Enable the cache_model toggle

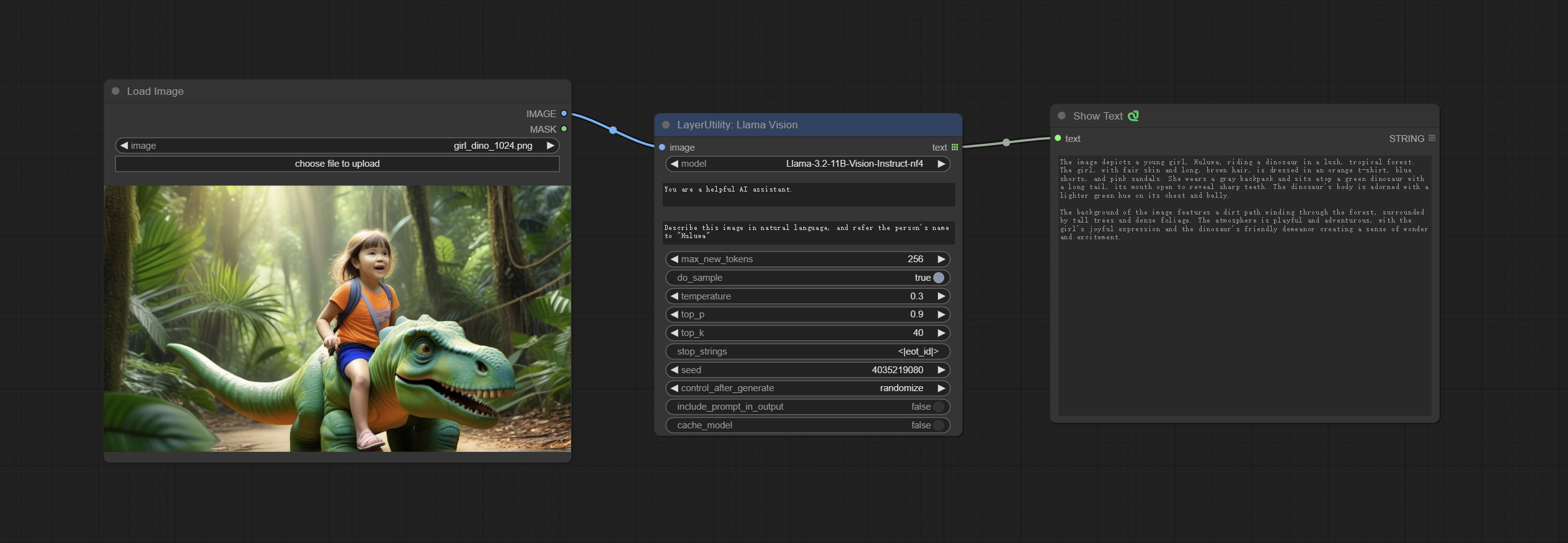tap(938, 425)
